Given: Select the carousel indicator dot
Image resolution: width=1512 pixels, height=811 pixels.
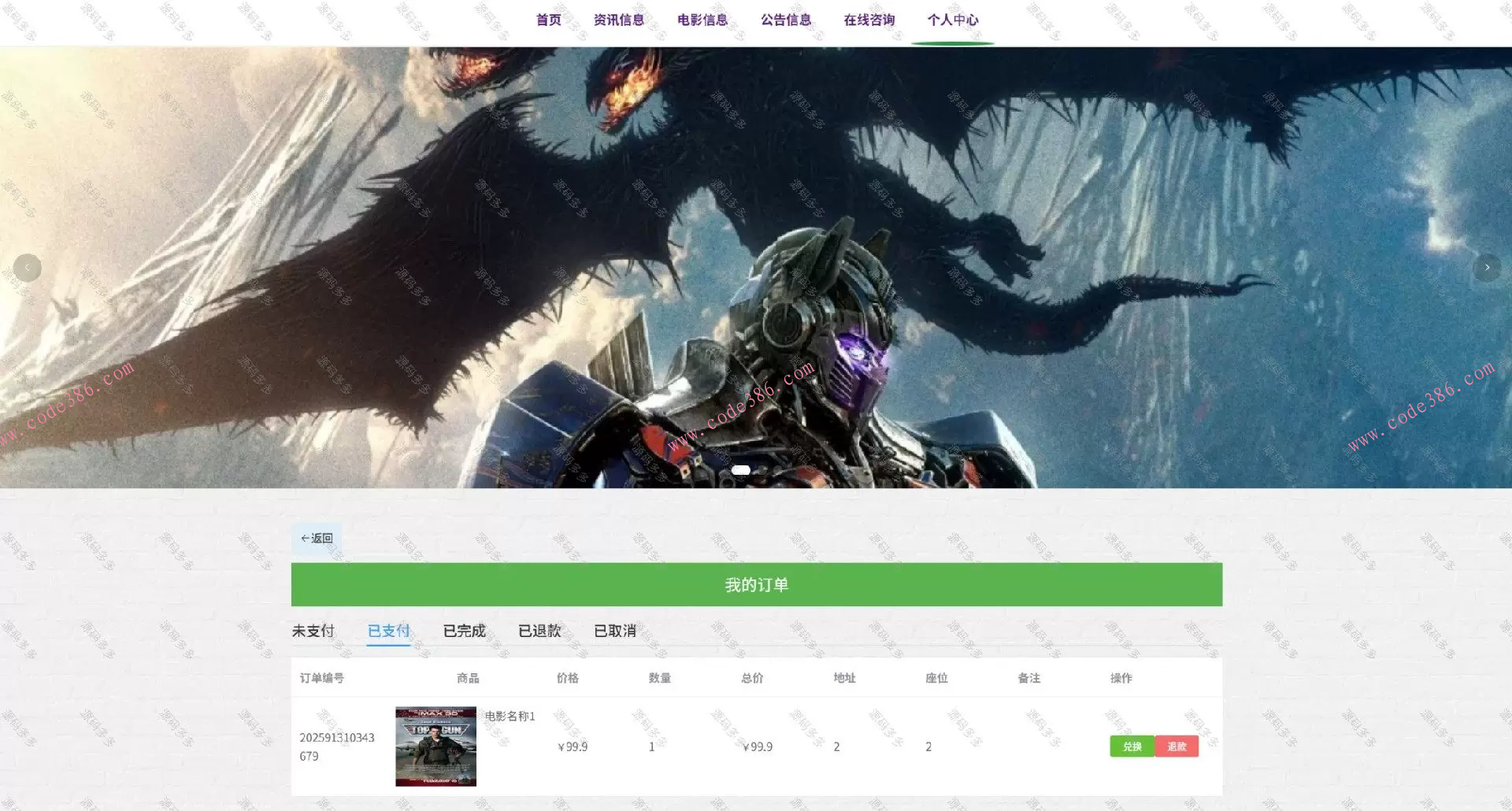Looking at the screenshot, I should coord(741,469).
